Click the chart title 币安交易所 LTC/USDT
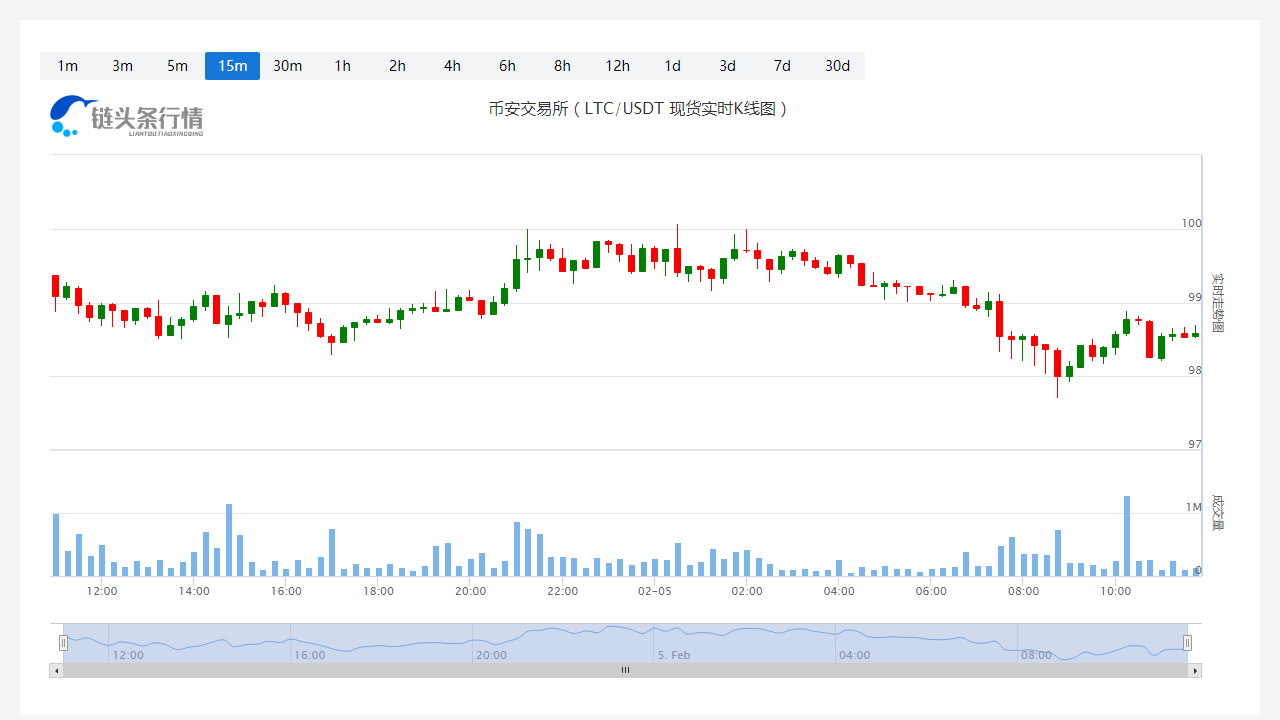 [639, 108]
